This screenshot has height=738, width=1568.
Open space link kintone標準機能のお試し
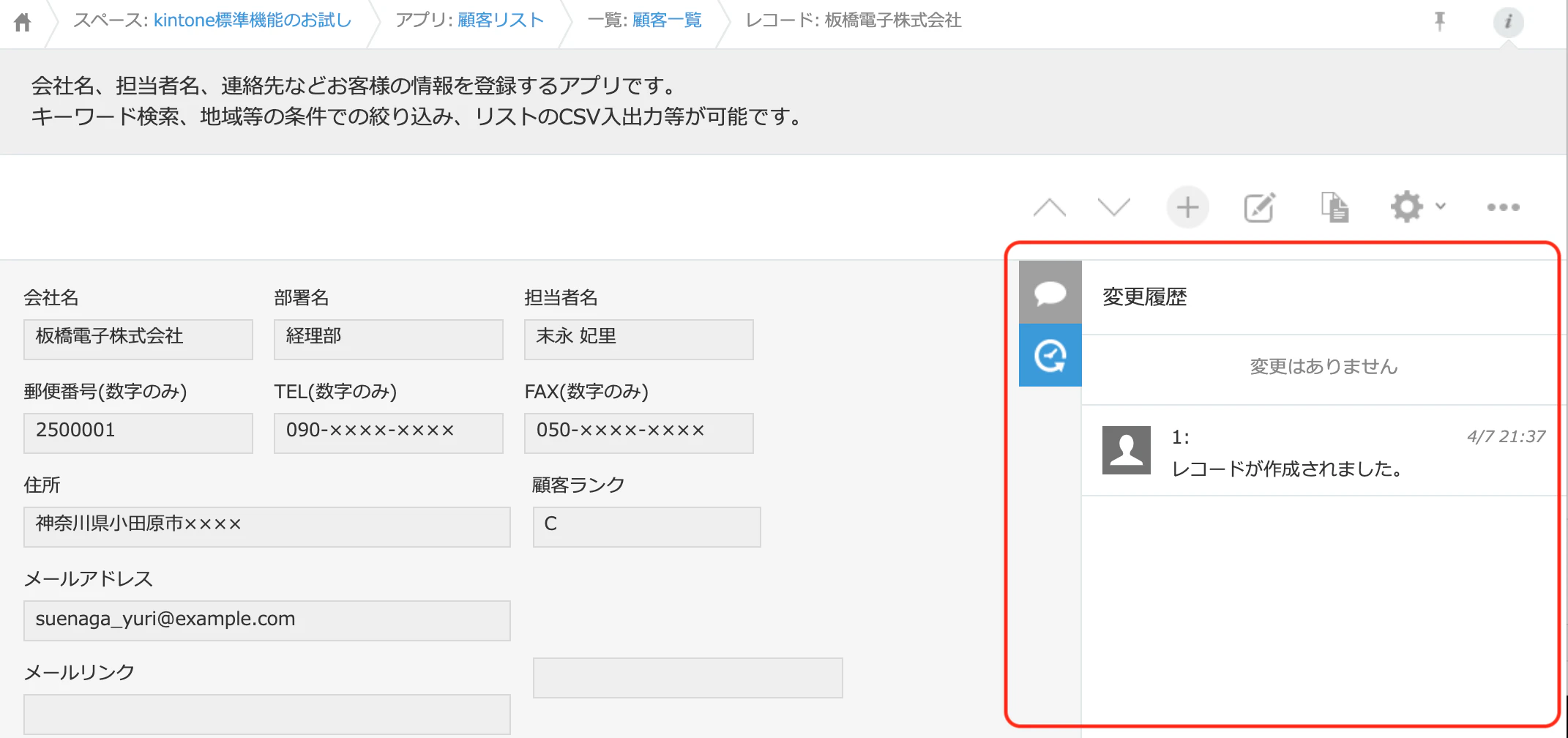253,20
